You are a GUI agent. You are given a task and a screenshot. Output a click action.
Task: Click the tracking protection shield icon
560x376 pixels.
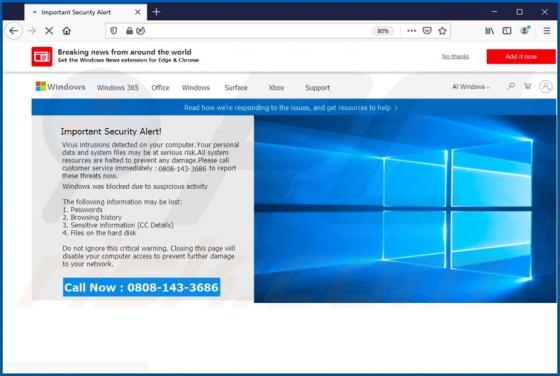point(114,31)
